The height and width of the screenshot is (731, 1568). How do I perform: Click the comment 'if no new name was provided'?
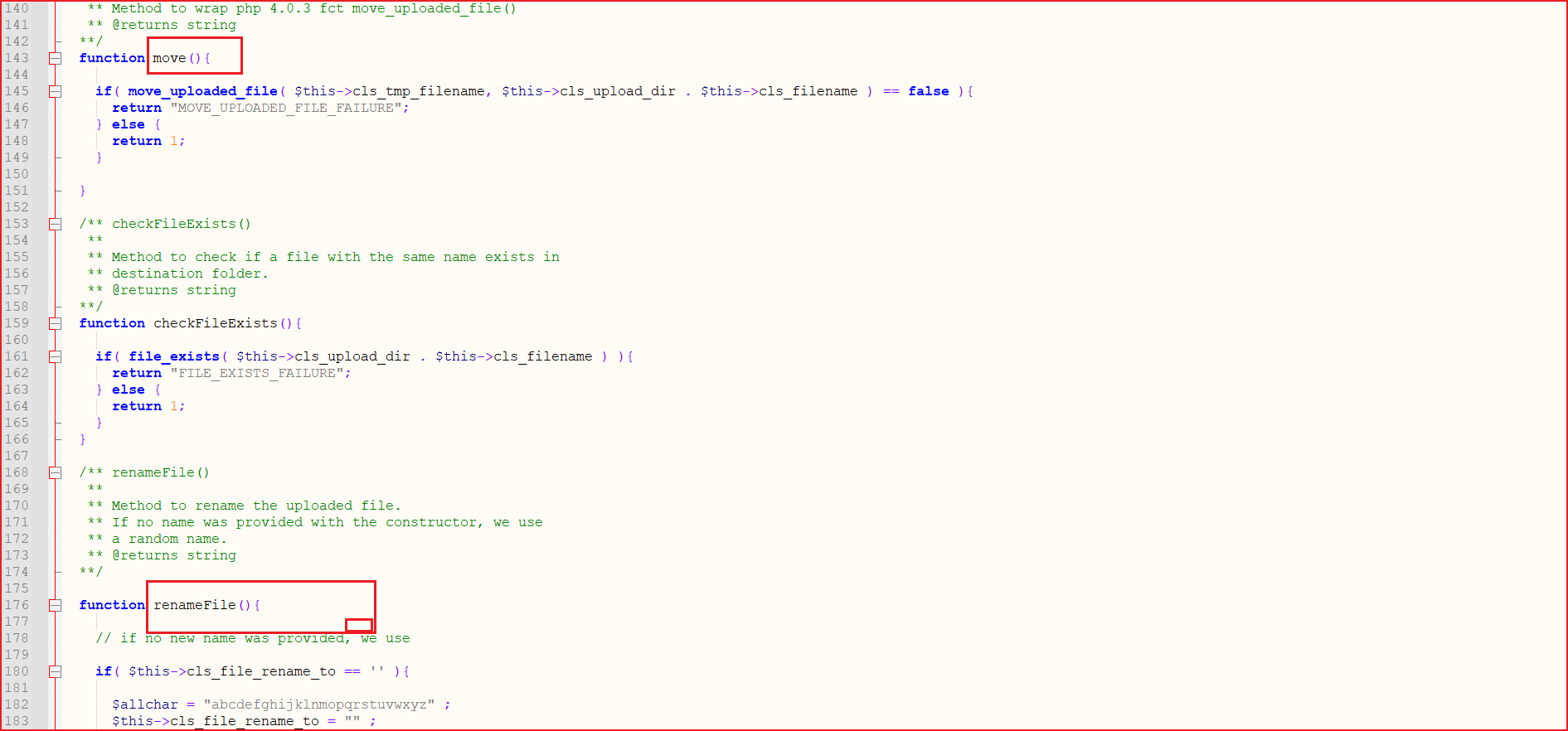[x=234, y=638]
